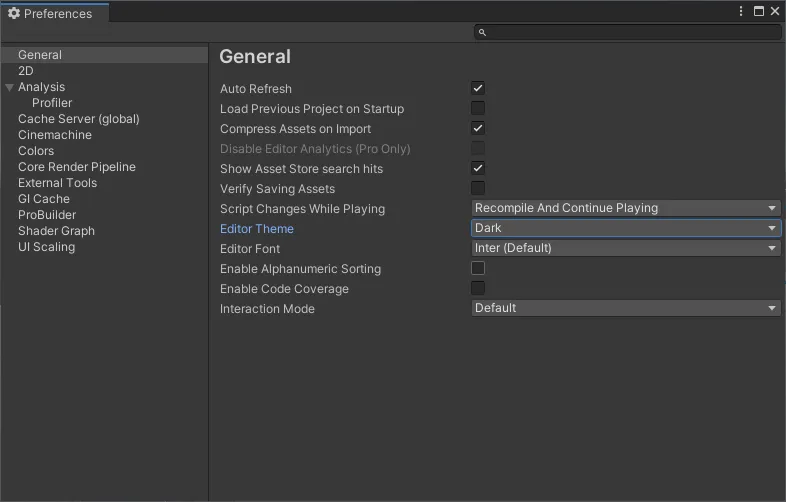Select the Preferences tab
This screenshot has height=502, width=786.
pyautogui.click(x=57, y=14)
